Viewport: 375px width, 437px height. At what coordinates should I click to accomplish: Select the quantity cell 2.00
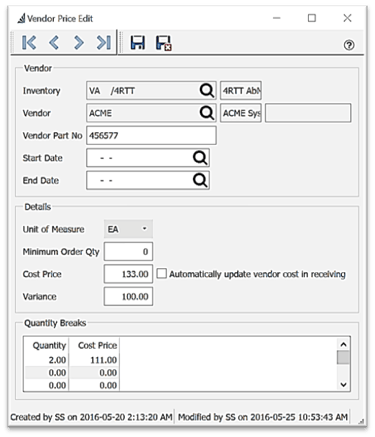tap(47, 360)
